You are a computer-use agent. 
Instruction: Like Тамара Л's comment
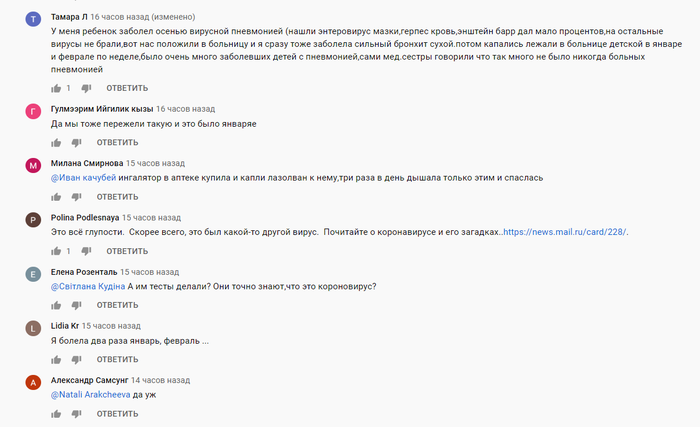56,88
